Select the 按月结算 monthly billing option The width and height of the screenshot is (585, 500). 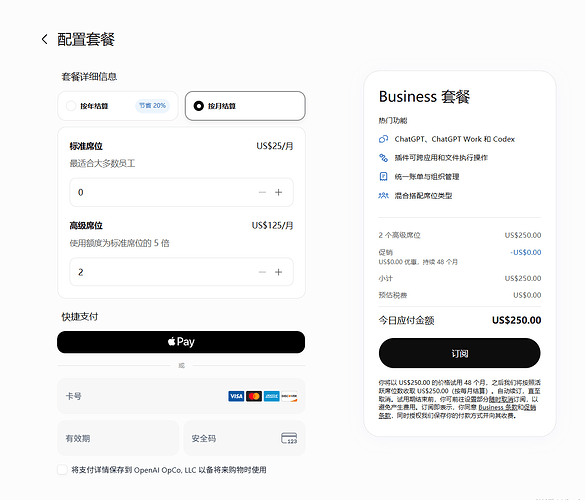tap(245, 106)
